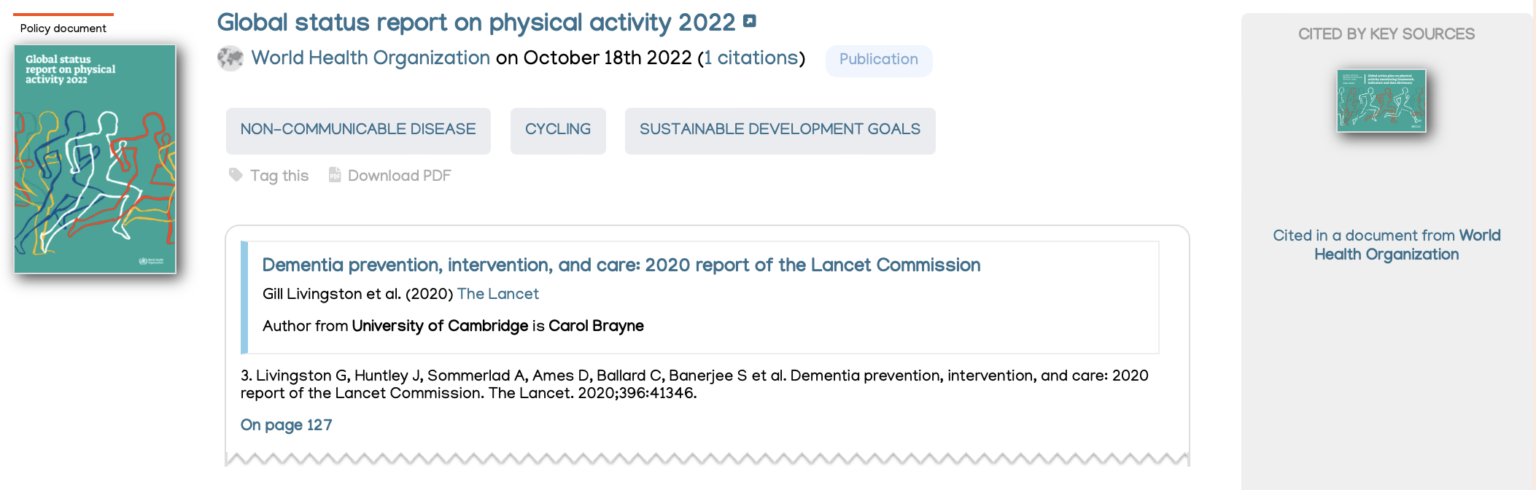Jump to On page 127 link
This screenshot has height=490, width=1536.
tap(286, 425)
